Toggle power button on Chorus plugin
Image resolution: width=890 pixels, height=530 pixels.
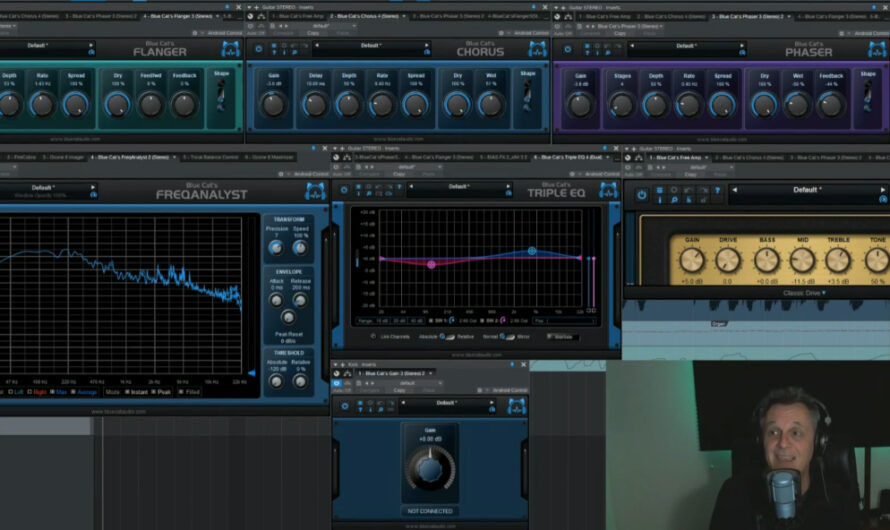(x=259, y=49)
